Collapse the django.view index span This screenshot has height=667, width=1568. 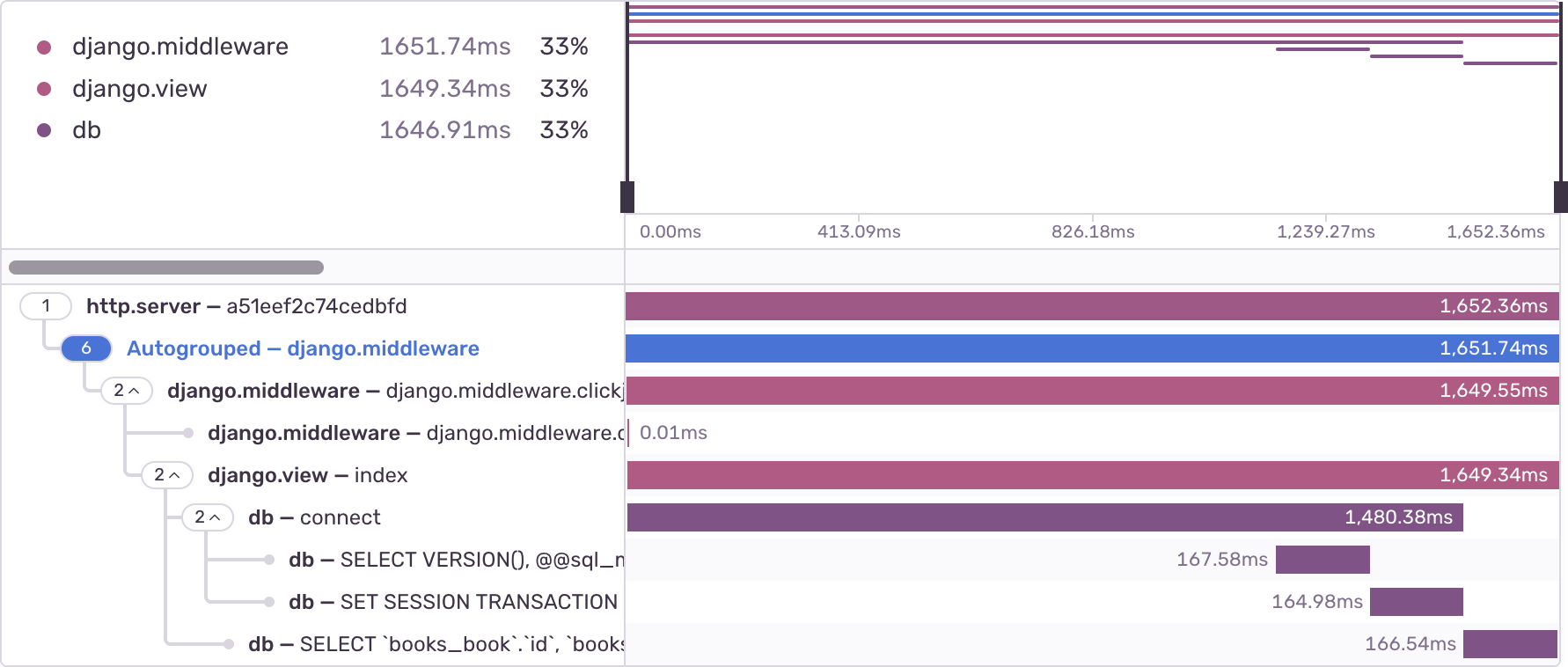click(x=167, y=475)
